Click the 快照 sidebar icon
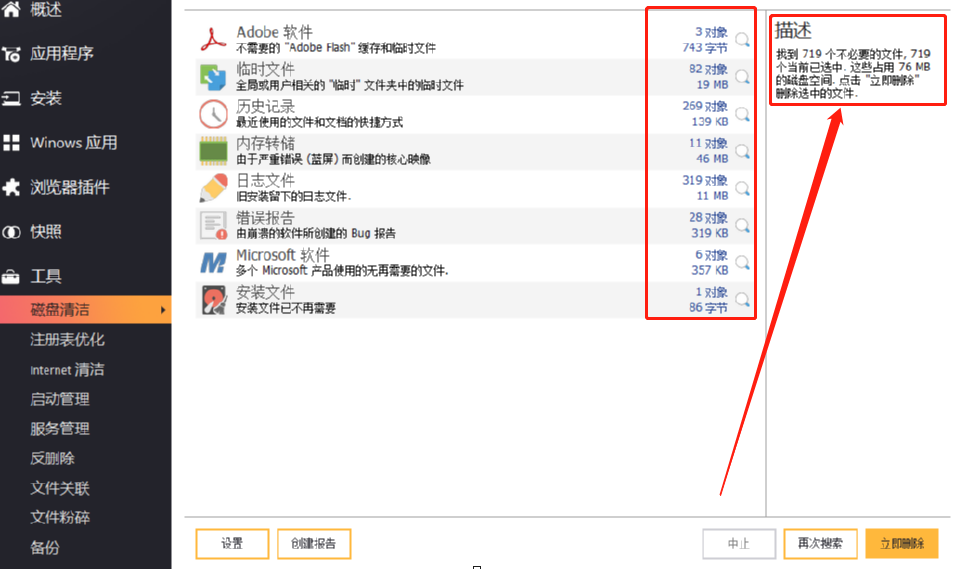The width and height of the screenshot is (974, 572). coord(11,232)
